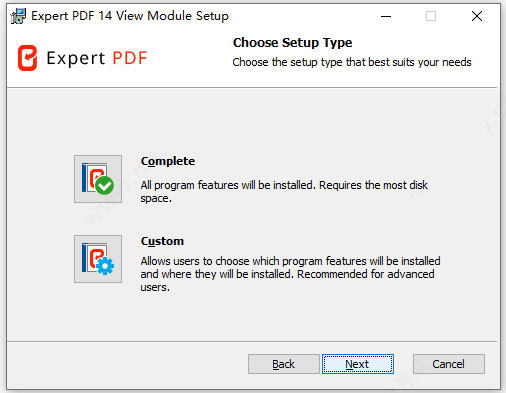
Task: Click the Expert PDF brand text
Action: [97, 58]
